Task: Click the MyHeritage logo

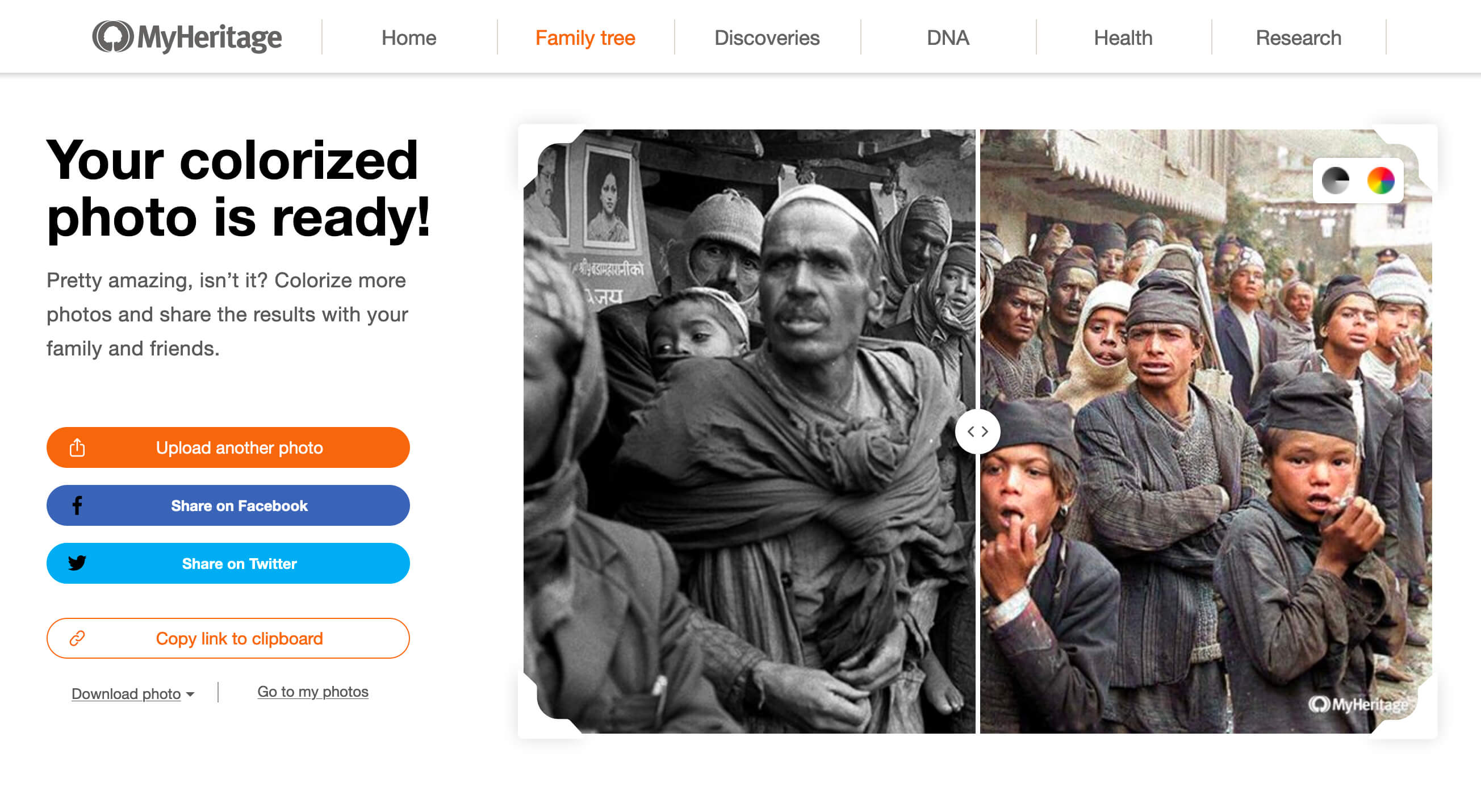Action: (187, 37)
